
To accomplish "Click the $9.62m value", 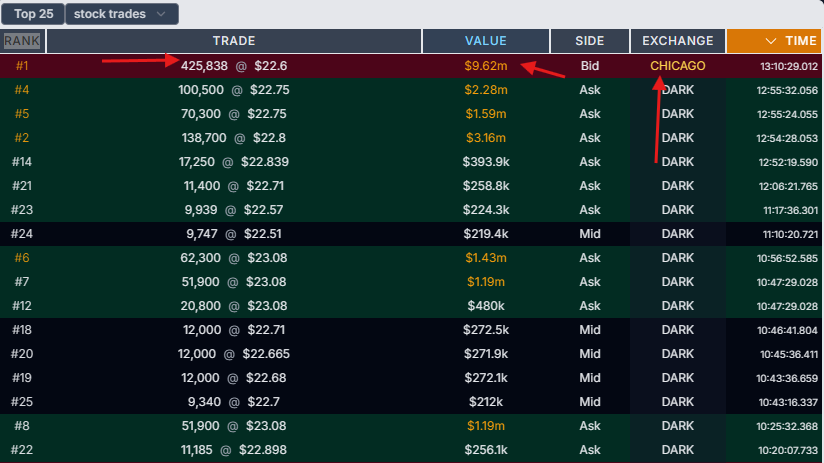I will 486,66.
